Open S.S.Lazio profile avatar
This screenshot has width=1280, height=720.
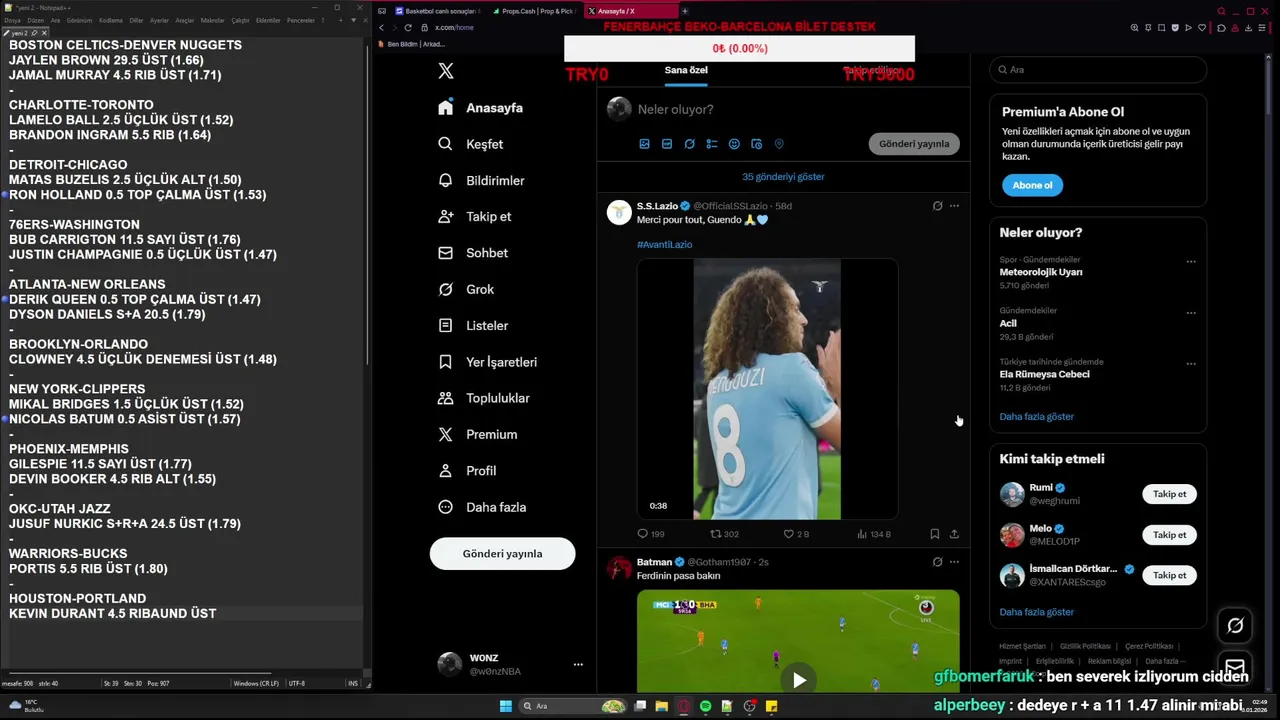pyautogui.click(x=619, y=211)
